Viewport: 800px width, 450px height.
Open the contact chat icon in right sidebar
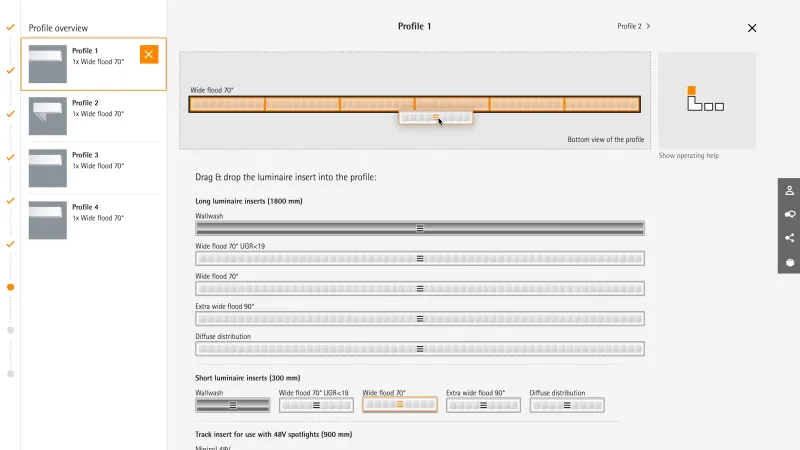[789, 214]
